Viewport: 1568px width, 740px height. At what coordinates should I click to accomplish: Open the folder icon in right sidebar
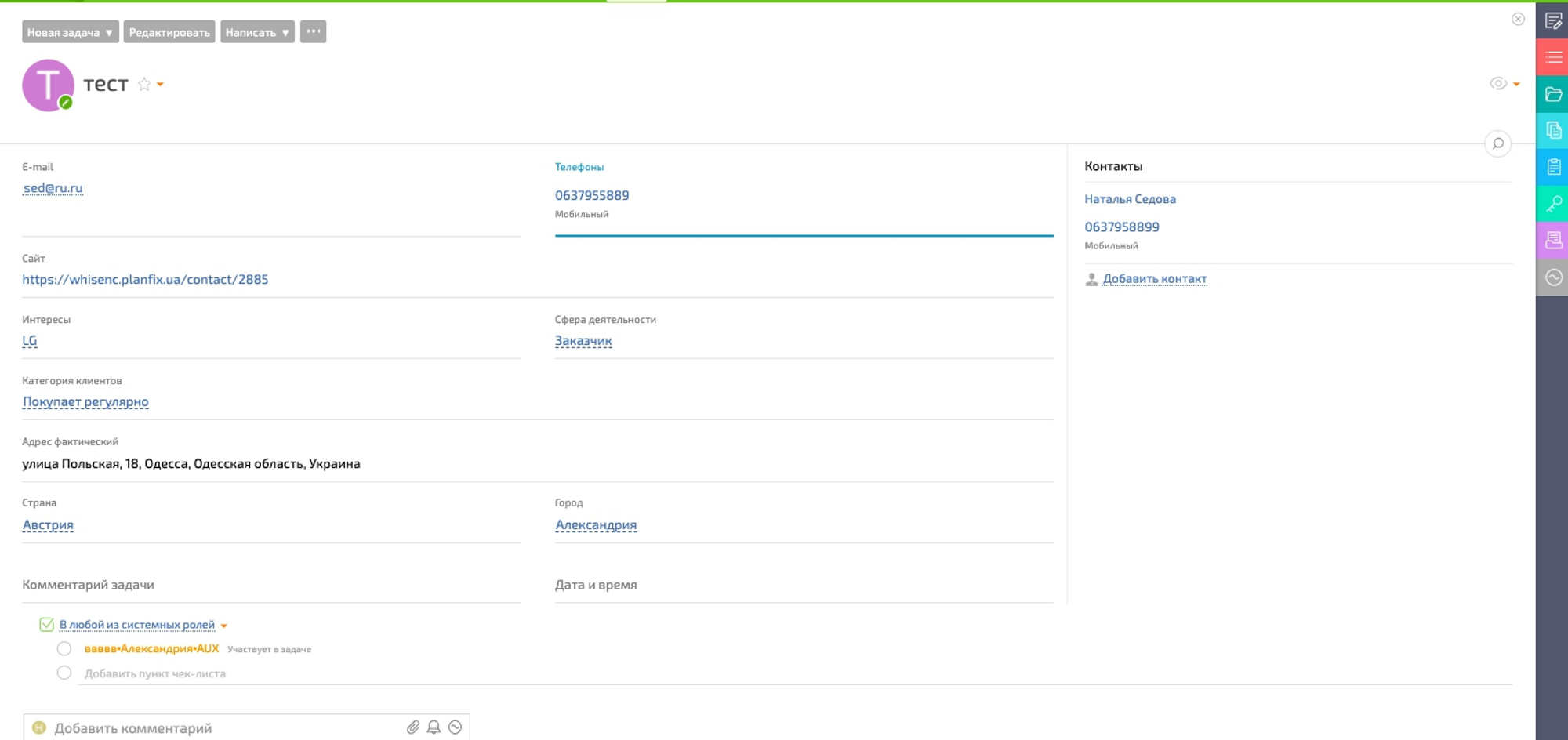coord(1552,94)
